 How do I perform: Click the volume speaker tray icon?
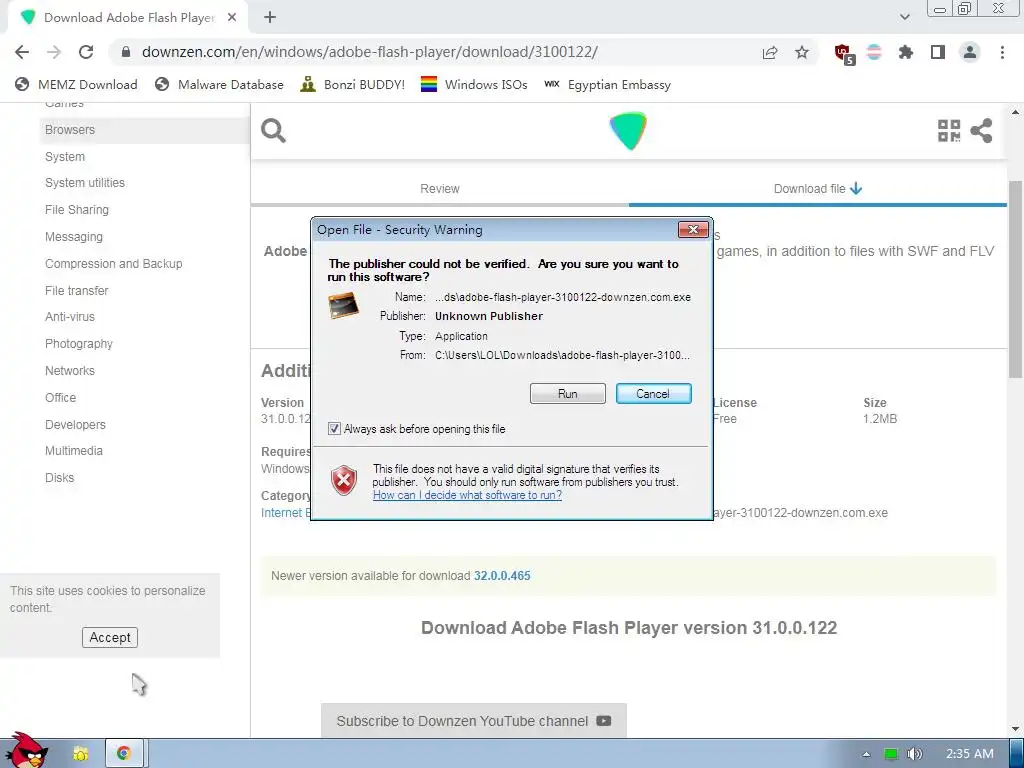pyautogui.click(x=915, y=754)
